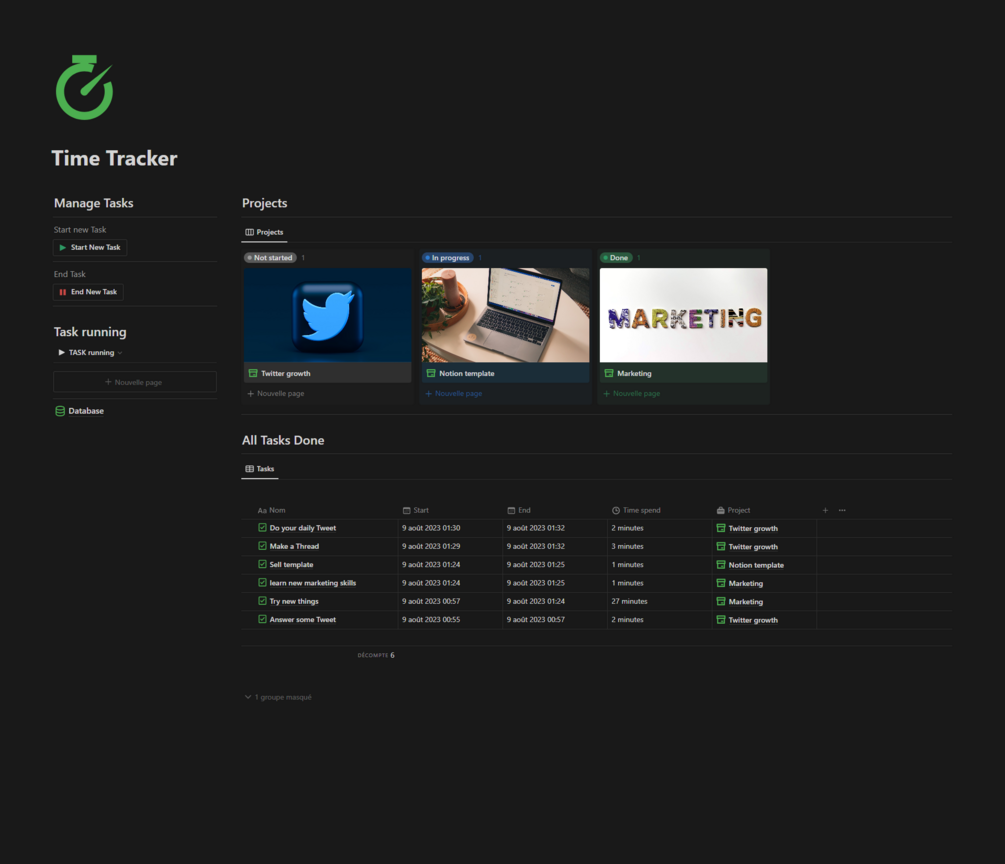
Task: Click the Time spend clock icon
Action: 615,510
